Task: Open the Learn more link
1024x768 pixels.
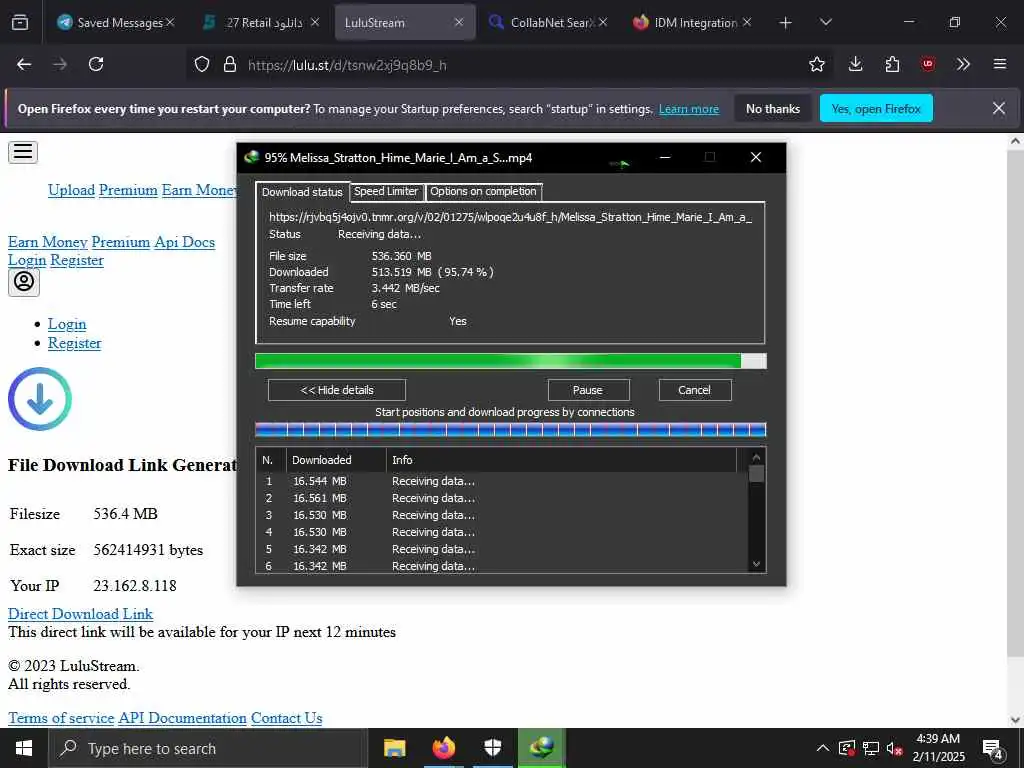Action: pyautogui.click(x=689, y=109)
